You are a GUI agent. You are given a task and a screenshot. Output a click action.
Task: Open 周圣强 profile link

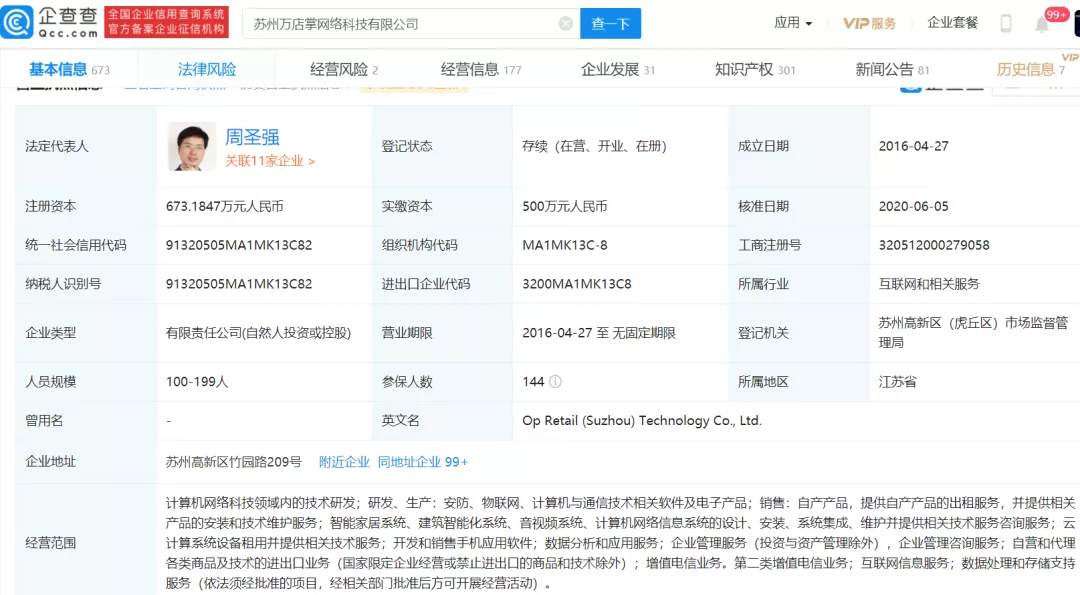point(252,137)
